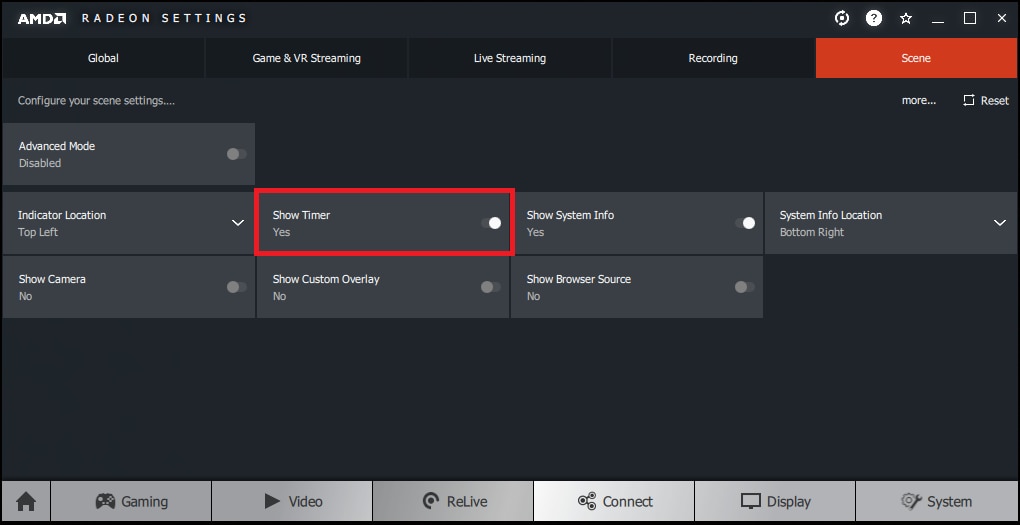The width and height of the screenshot is (1020, 525).
Task: Go to the Home icon
Action: (26, 502)
